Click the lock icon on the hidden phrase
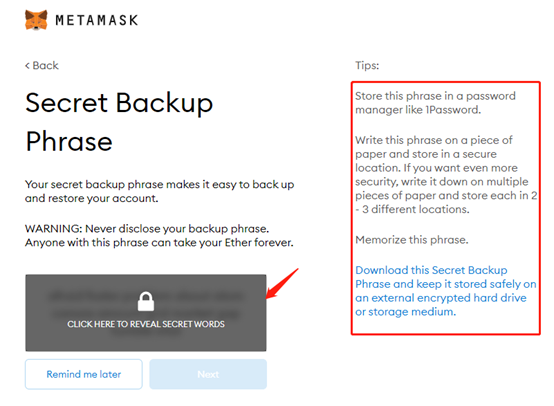 click(x=146, y=301)
